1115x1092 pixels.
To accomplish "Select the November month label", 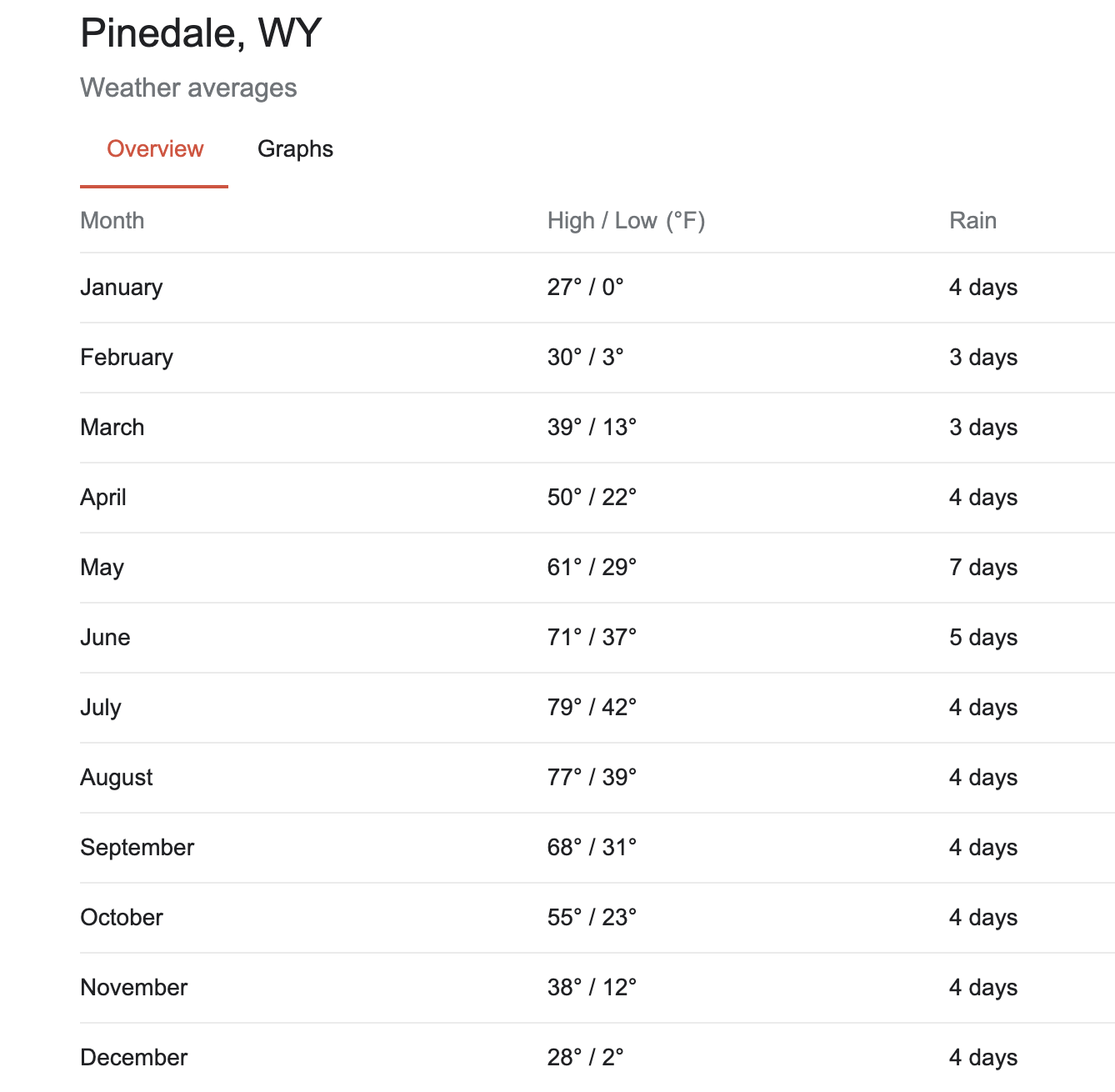I will pyautogui.click(x=134, y=988).
